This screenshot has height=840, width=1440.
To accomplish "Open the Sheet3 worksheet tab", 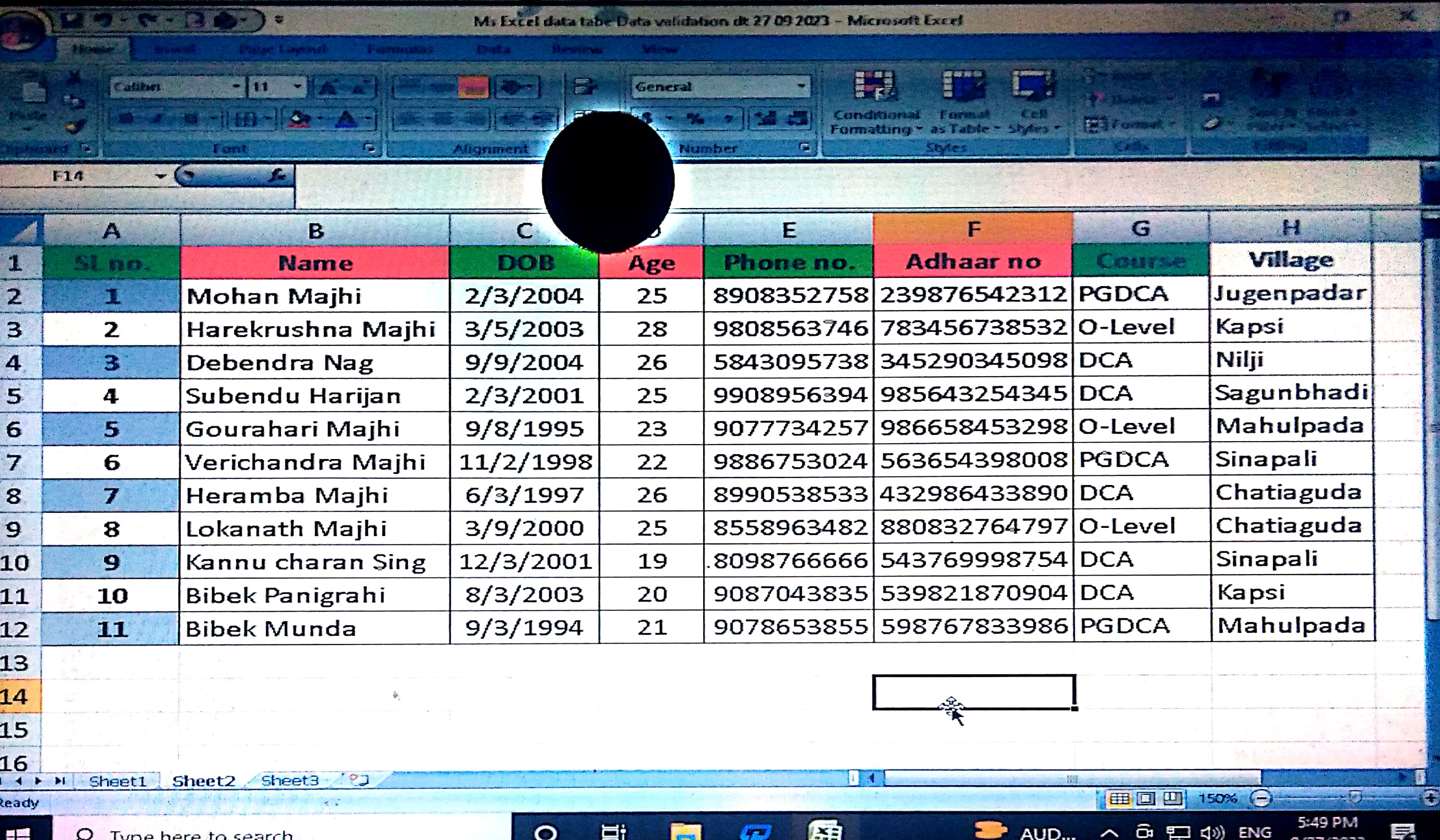I will [290, 780].
